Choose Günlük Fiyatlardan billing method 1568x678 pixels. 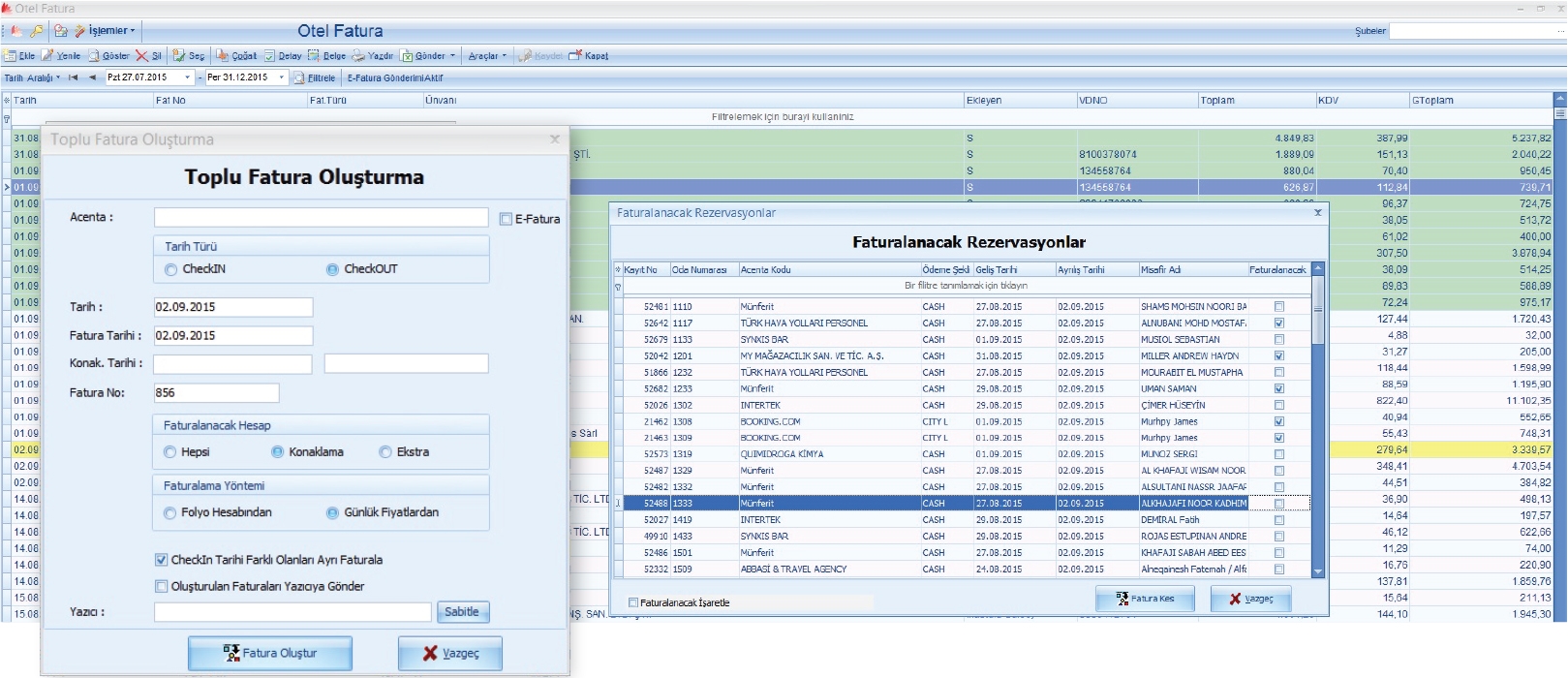coord(332,513)
